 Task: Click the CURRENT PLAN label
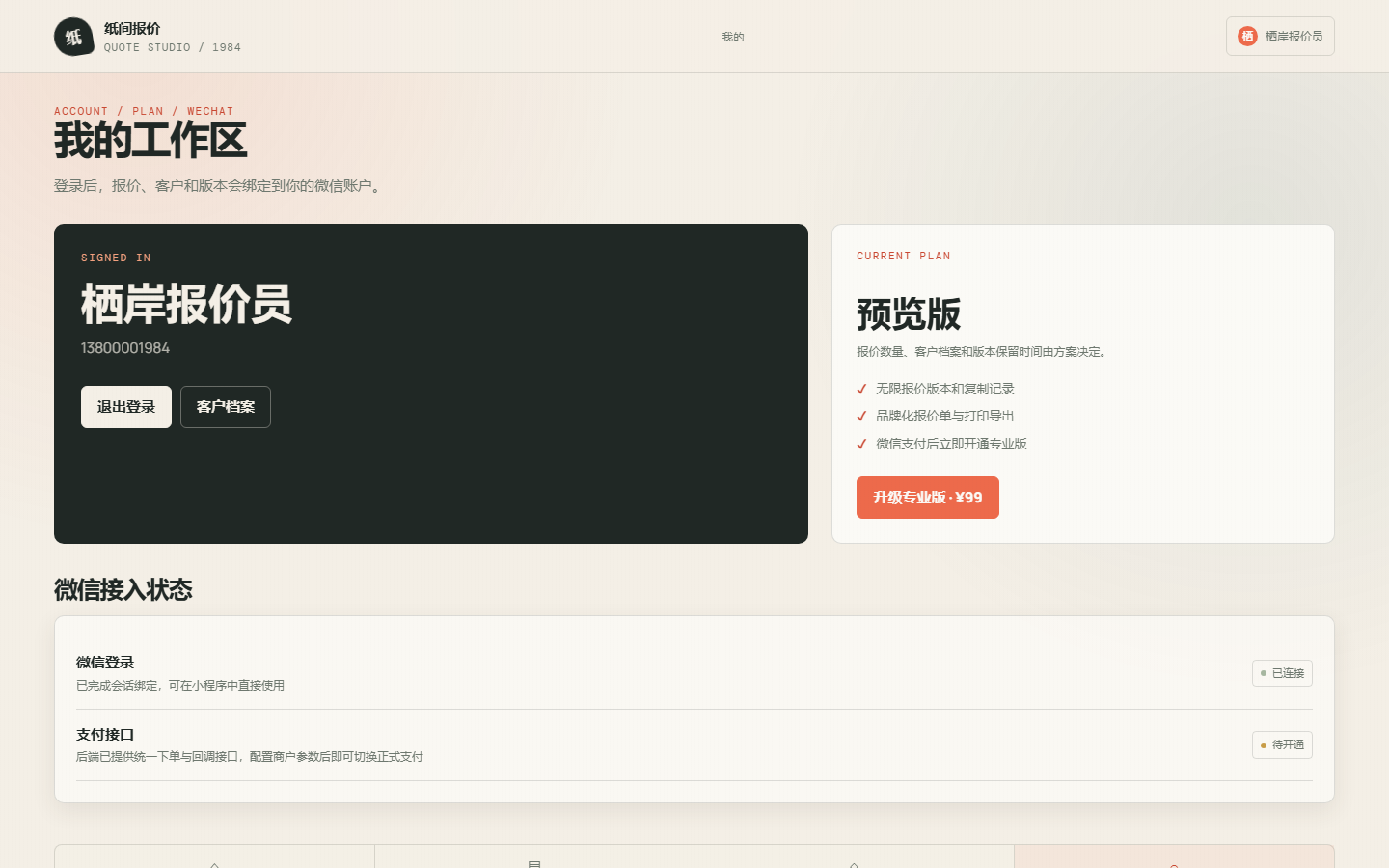(904, 256)
